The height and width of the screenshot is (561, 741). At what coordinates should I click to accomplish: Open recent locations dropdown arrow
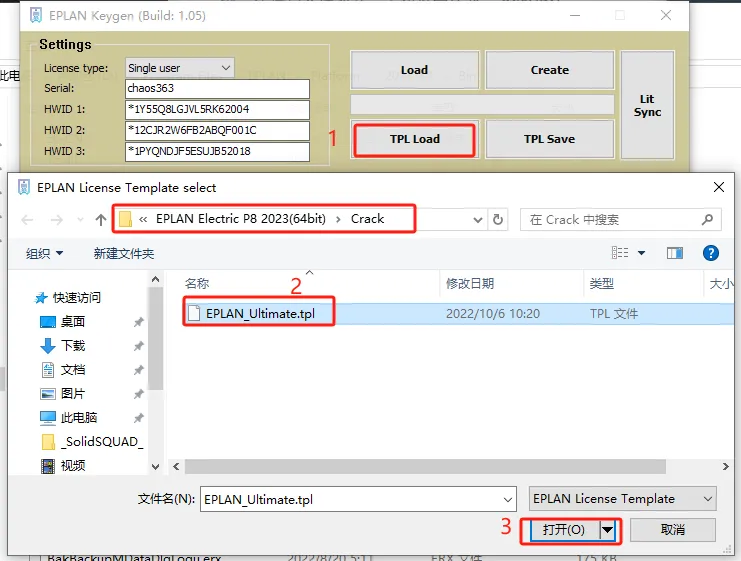[x=80, y=220]
